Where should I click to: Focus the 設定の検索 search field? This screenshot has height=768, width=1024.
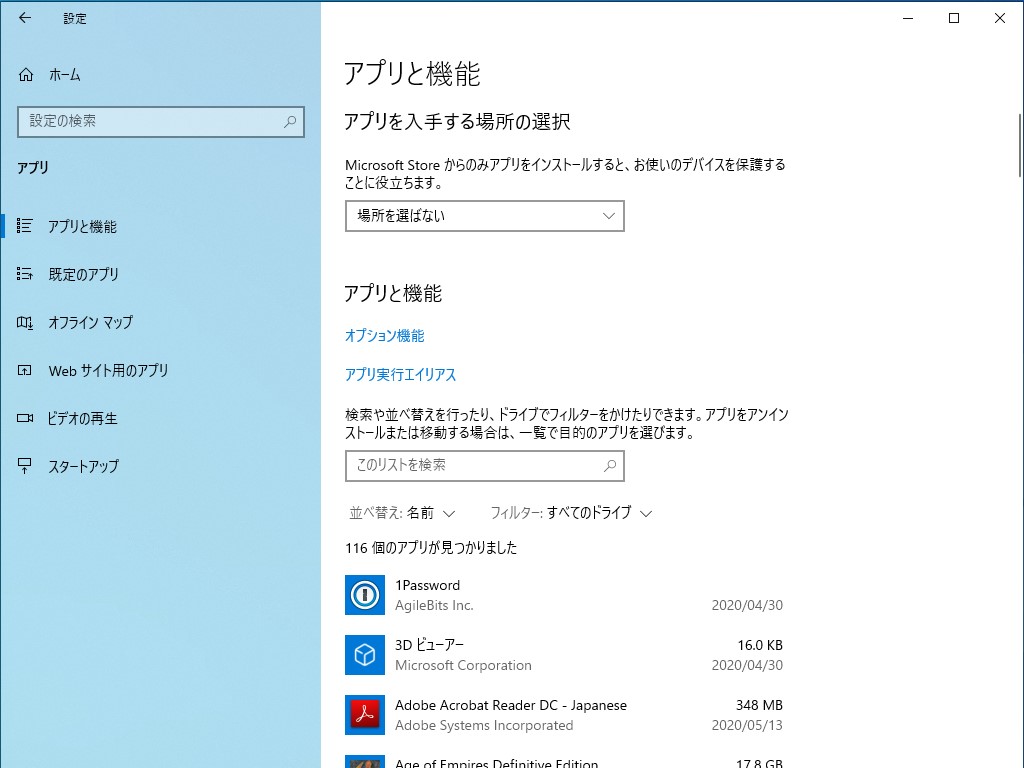point(161,121)
